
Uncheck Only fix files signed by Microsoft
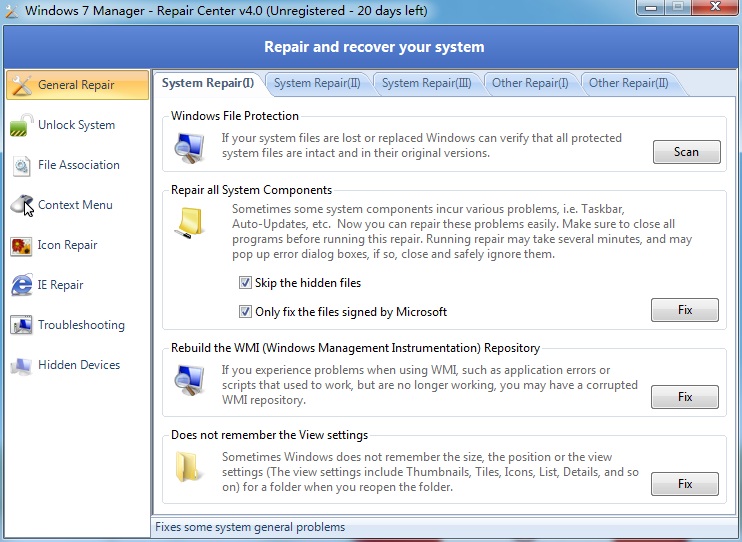[246, 311]
